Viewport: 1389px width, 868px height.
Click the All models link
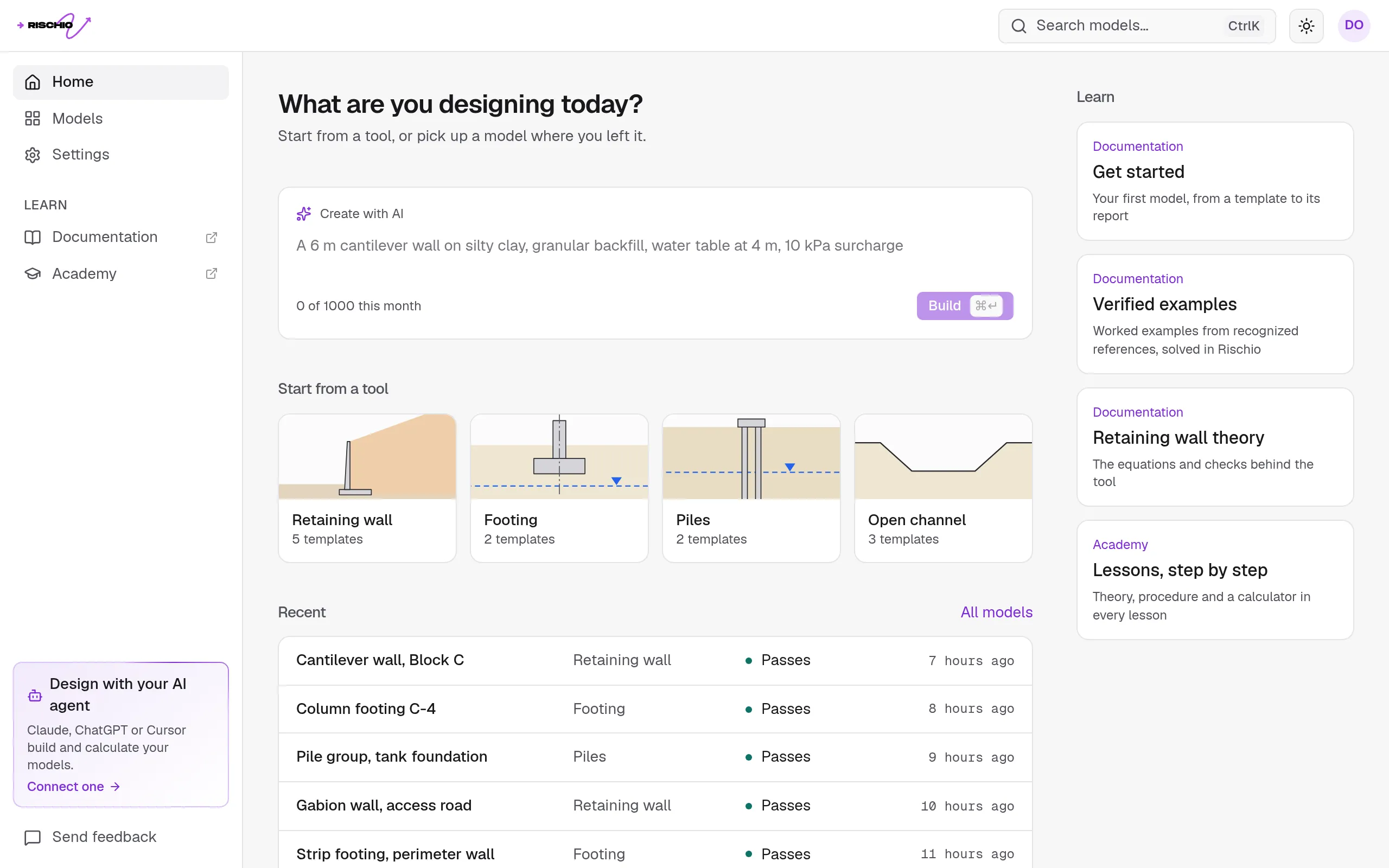coord(996,612)
